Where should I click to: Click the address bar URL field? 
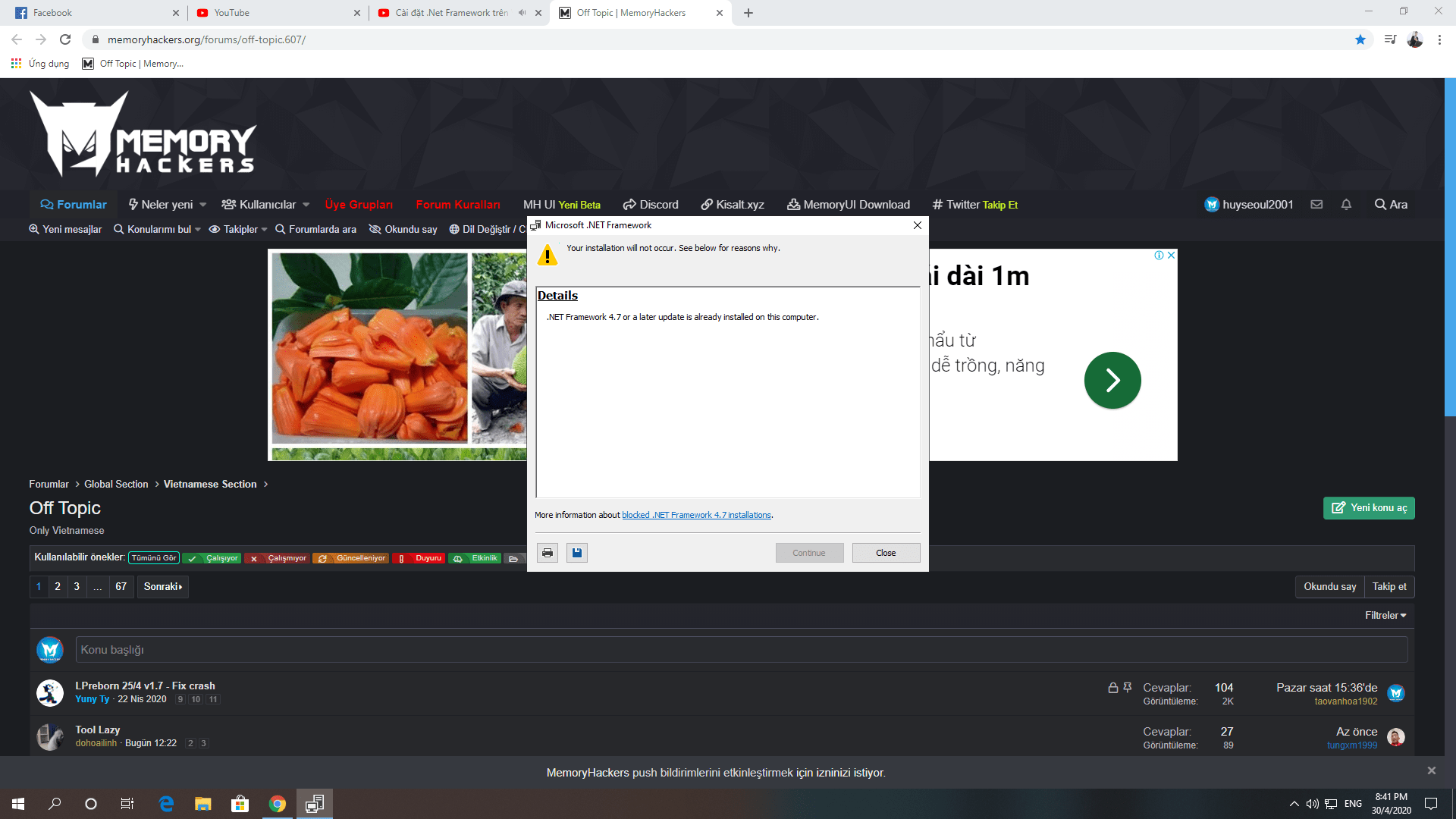(720, 39)
